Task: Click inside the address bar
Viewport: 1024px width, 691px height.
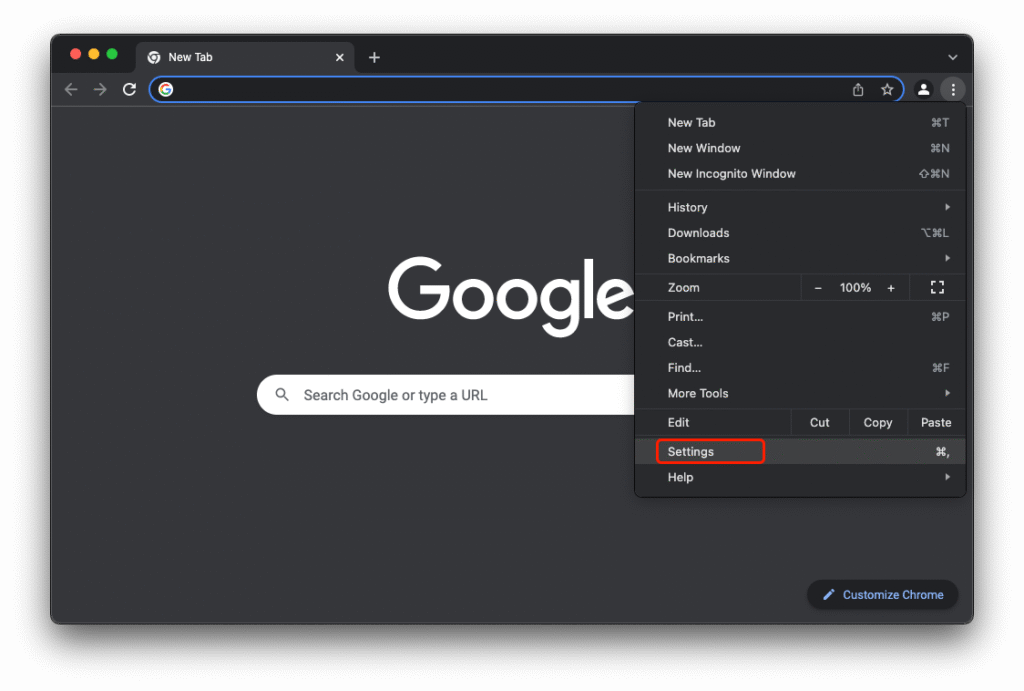Action: (450, 89)
